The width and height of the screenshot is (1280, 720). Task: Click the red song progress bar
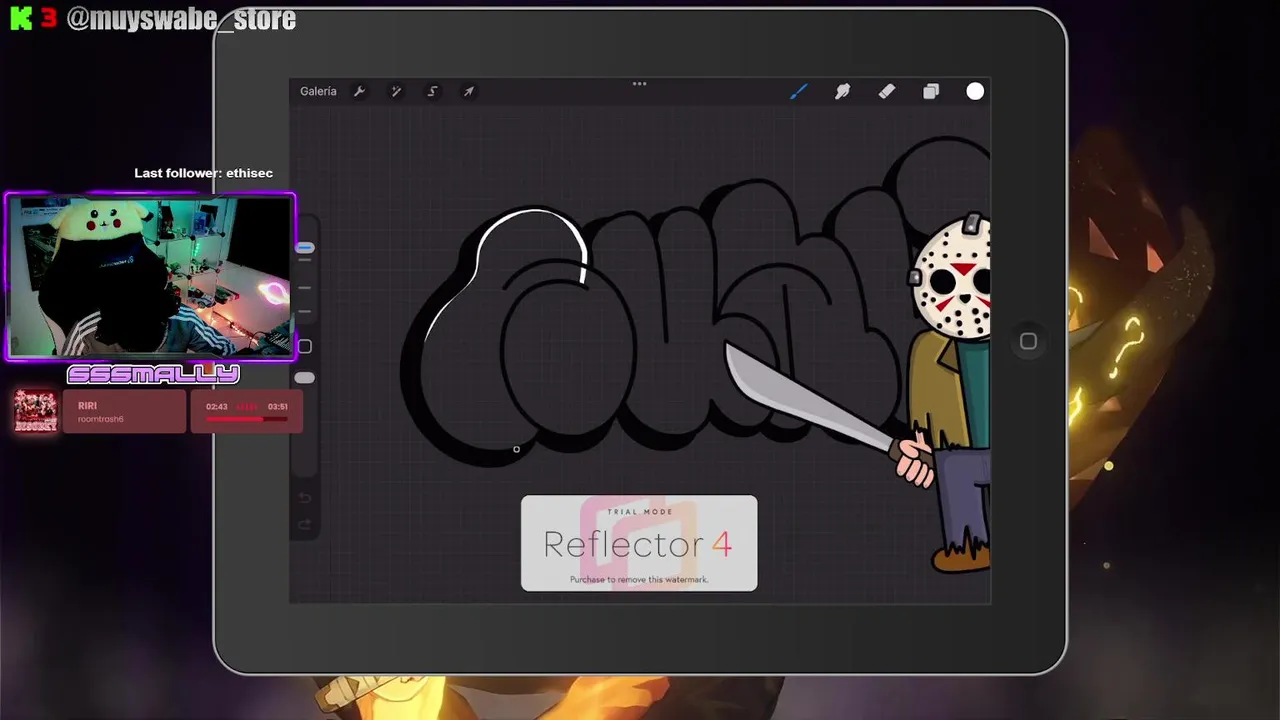pos(246,419)
